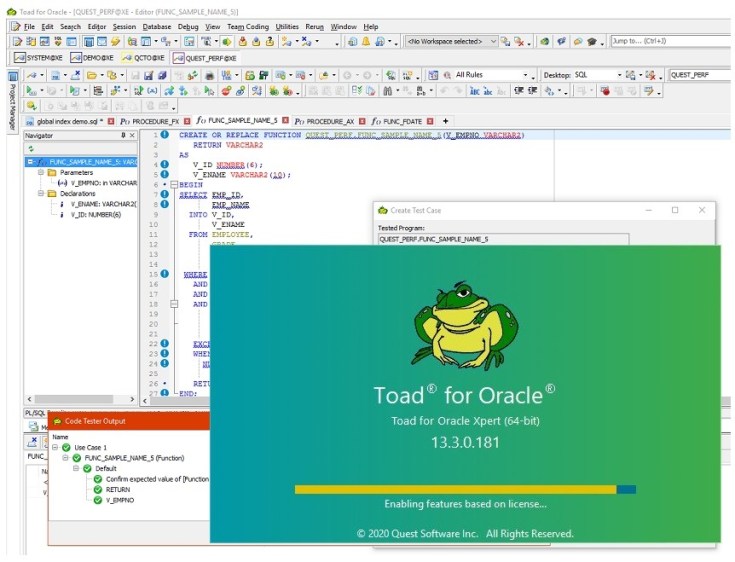Close the PROCEDURE_AX tab
735x562 pixels.
362,121
